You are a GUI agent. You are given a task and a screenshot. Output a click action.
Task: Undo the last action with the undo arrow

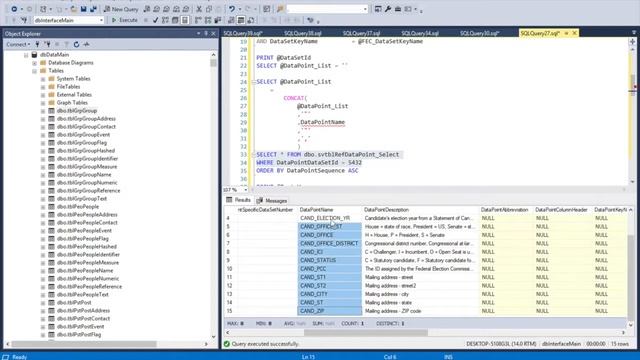coord(231,9)
